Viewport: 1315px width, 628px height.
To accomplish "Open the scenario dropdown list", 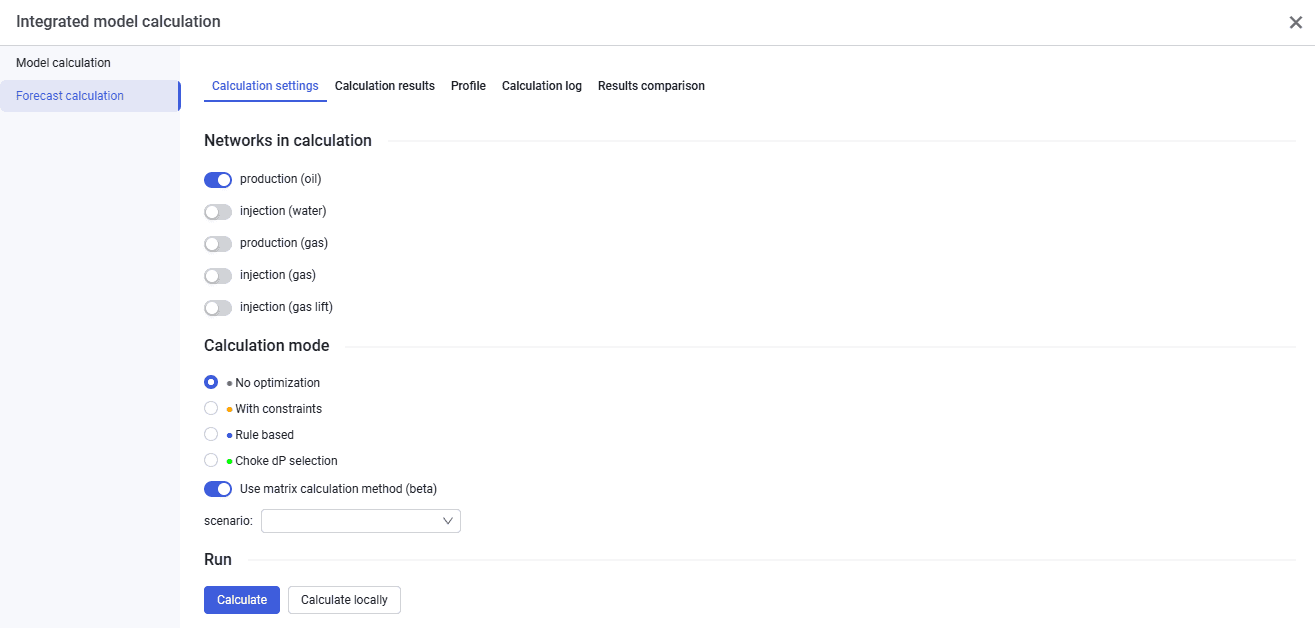I will pos(360,521).
